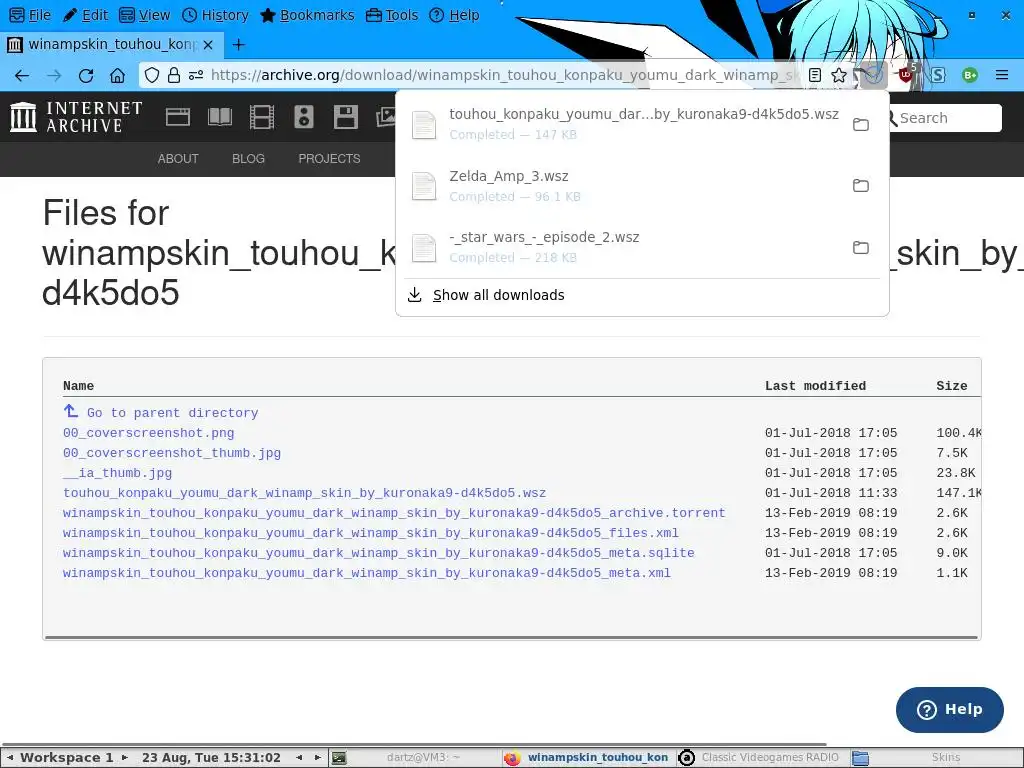The image size is (1024, 768).
Task: Open the Zelda_Amp_3.wsz download entry
Action: (x=624, y=185)
